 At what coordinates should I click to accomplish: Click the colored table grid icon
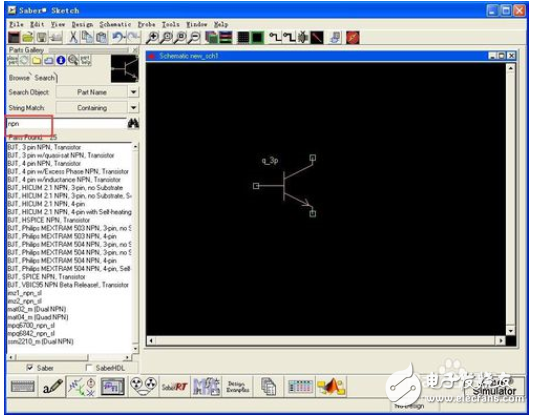point(300,387)
